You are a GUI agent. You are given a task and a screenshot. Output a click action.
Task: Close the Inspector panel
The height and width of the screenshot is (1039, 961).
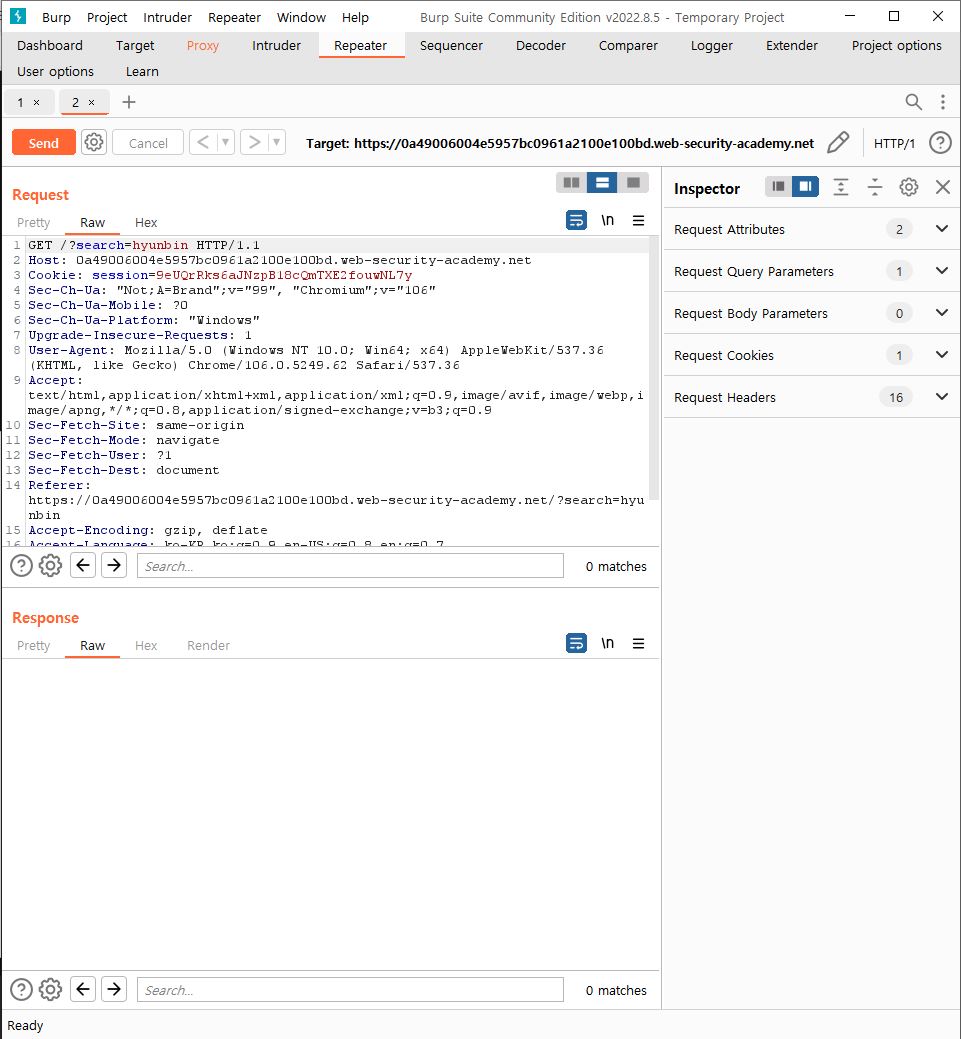click(x=942, y=187)
